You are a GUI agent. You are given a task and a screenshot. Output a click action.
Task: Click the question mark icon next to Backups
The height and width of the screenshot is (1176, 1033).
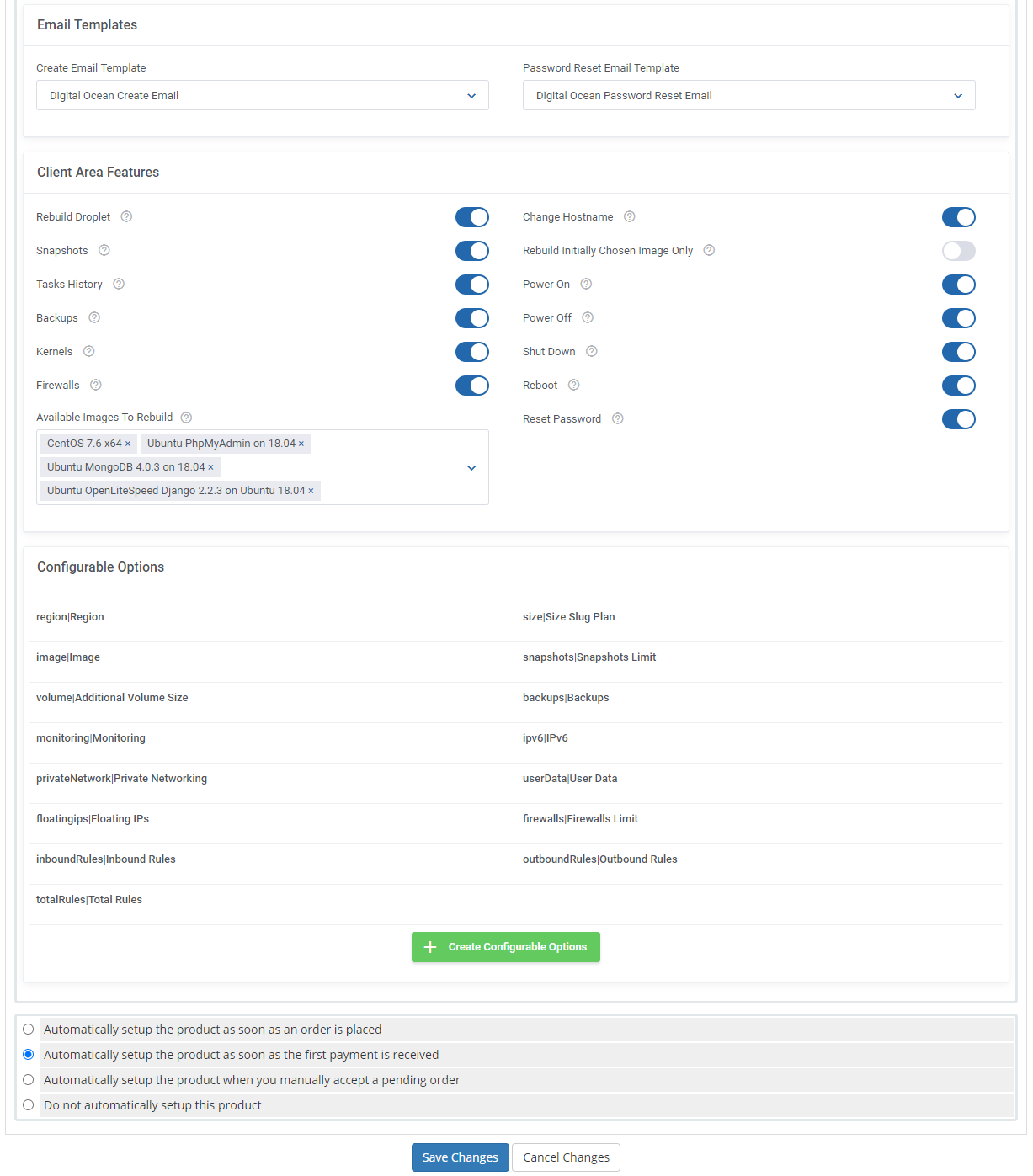(x=93, y=318)
